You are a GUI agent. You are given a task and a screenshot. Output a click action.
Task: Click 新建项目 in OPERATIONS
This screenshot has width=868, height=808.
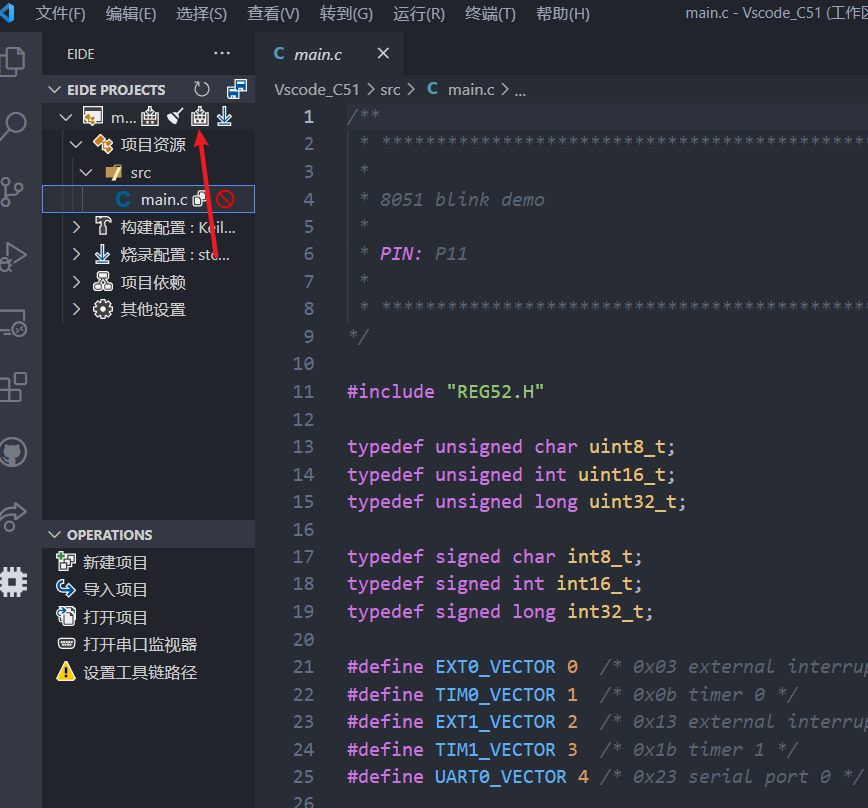coord(115,562)
